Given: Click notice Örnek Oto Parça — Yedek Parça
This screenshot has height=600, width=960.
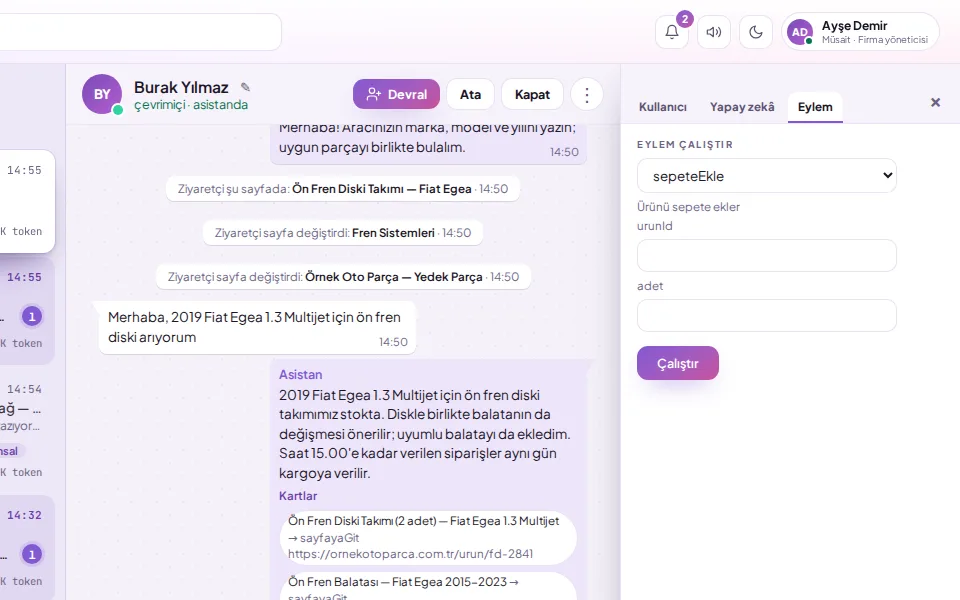Looking at the screenshot, I should 343,277.
